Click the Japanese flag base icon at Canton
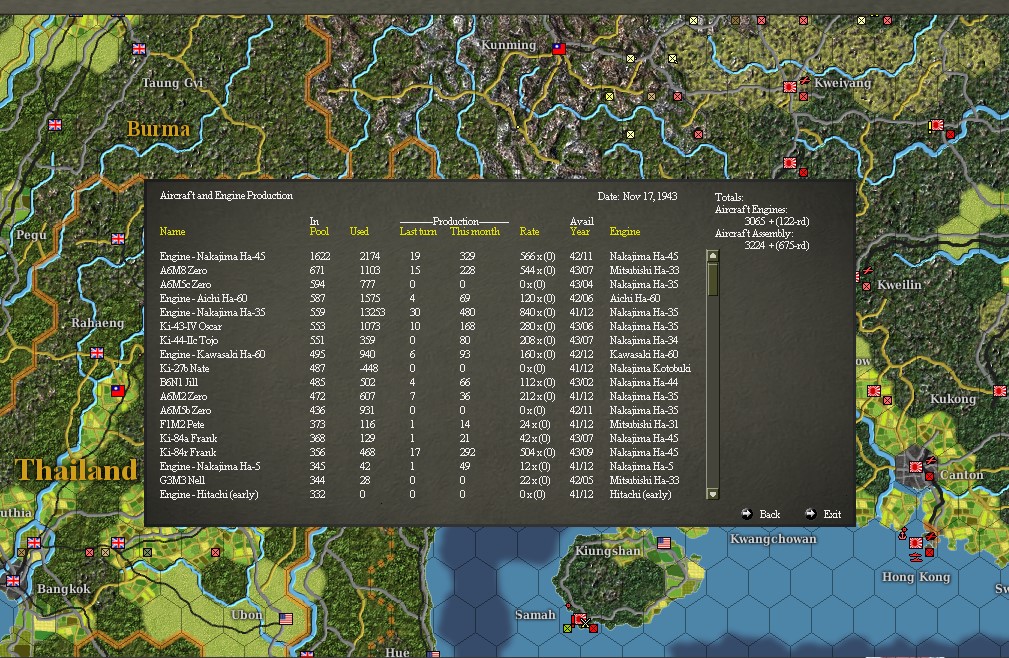This screenshot has height=658, width=1009. click(x=916, y=466)
